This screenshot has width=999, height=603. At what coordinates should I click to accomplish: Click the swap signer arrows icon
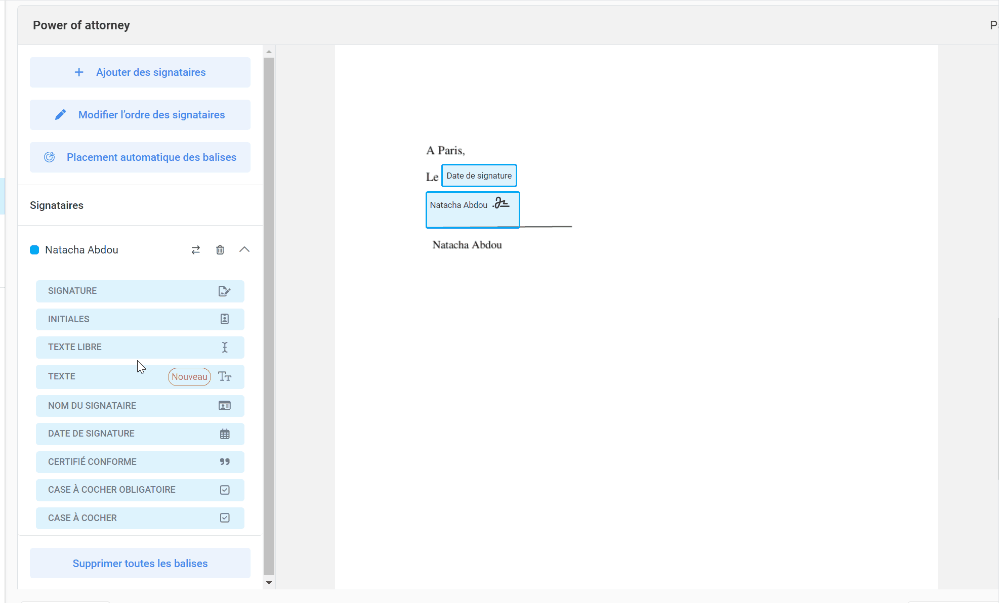point(196,250)
